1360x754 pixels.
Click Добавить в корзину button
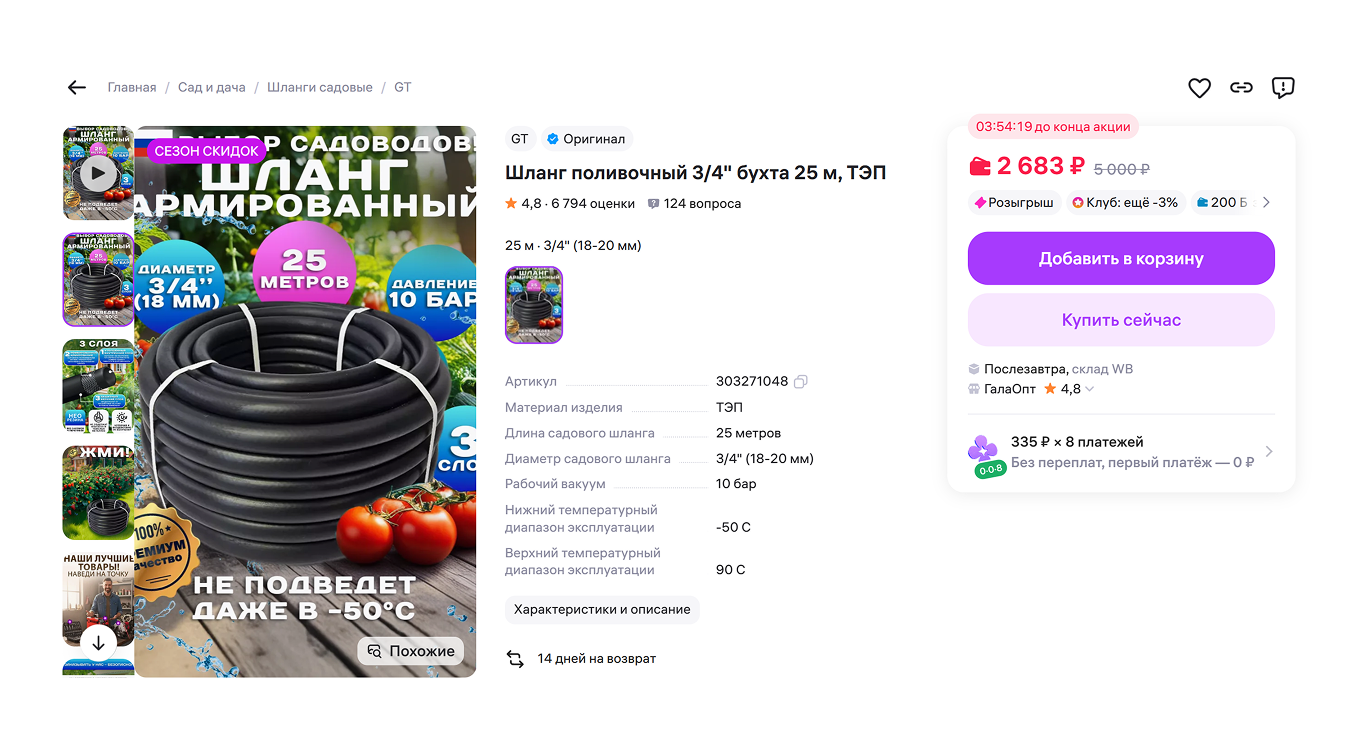click(1120, 258)
